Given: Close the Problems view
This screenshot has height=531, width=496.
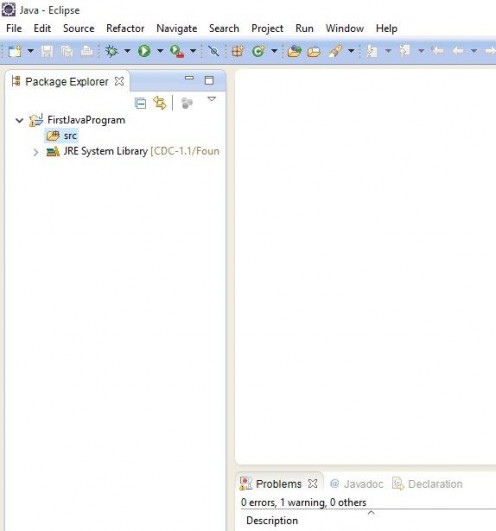Looking at the screenshot, I should point(313,484).
